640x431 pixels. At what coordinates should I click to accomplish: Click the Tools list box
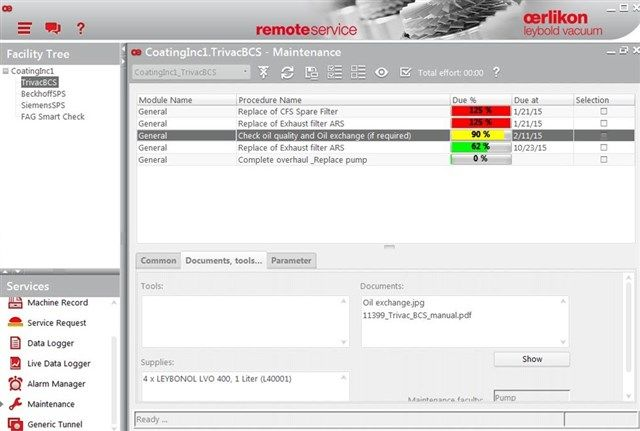click(245, 322)
